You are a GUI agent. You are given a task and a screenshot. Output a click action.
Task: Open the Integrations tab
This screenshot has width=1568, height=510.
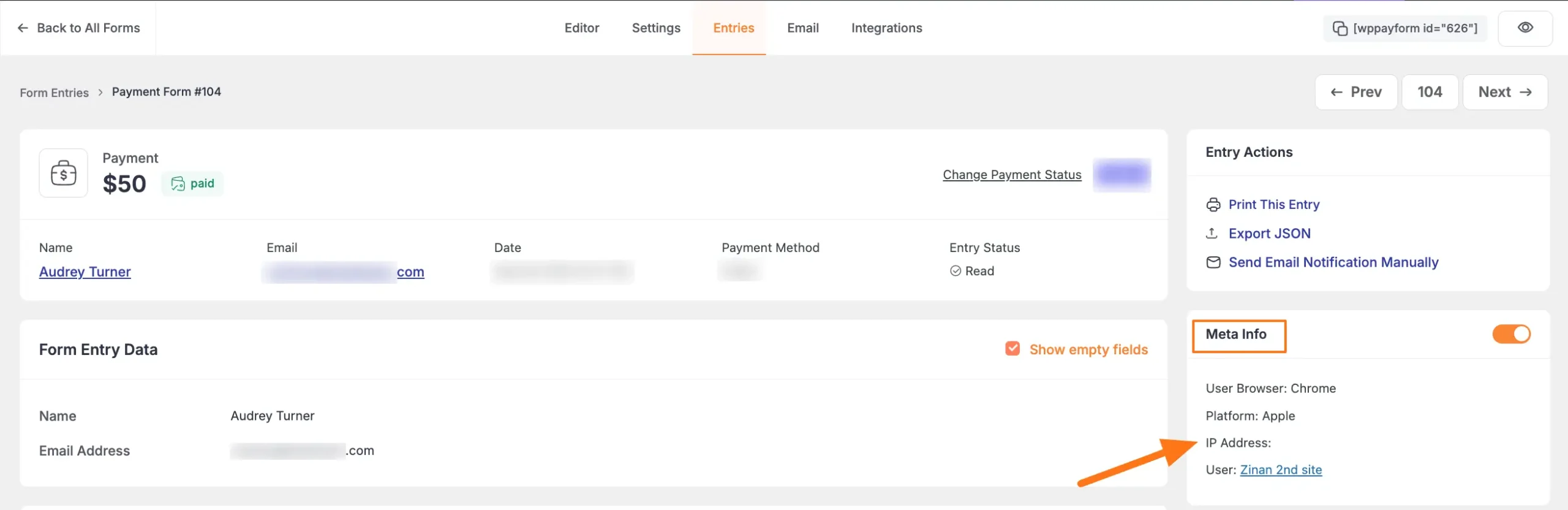[x=886, y=28]
